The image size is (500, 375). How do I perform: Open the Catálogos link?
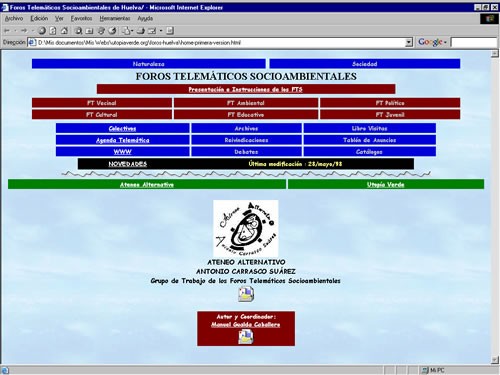click(x=369, y=152)
